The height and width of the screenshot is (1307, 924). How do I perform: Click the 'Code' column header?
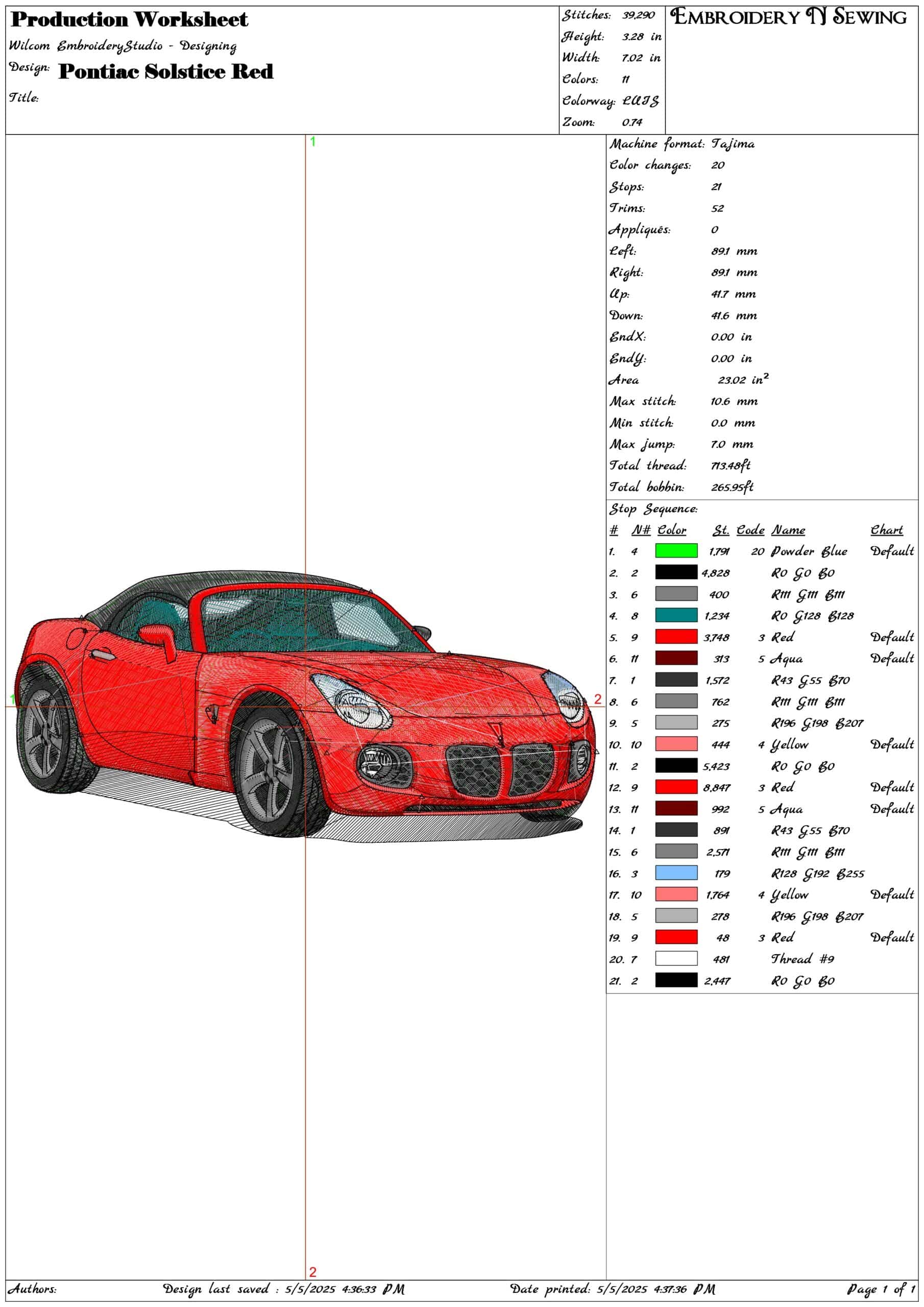tap(750, 530)
